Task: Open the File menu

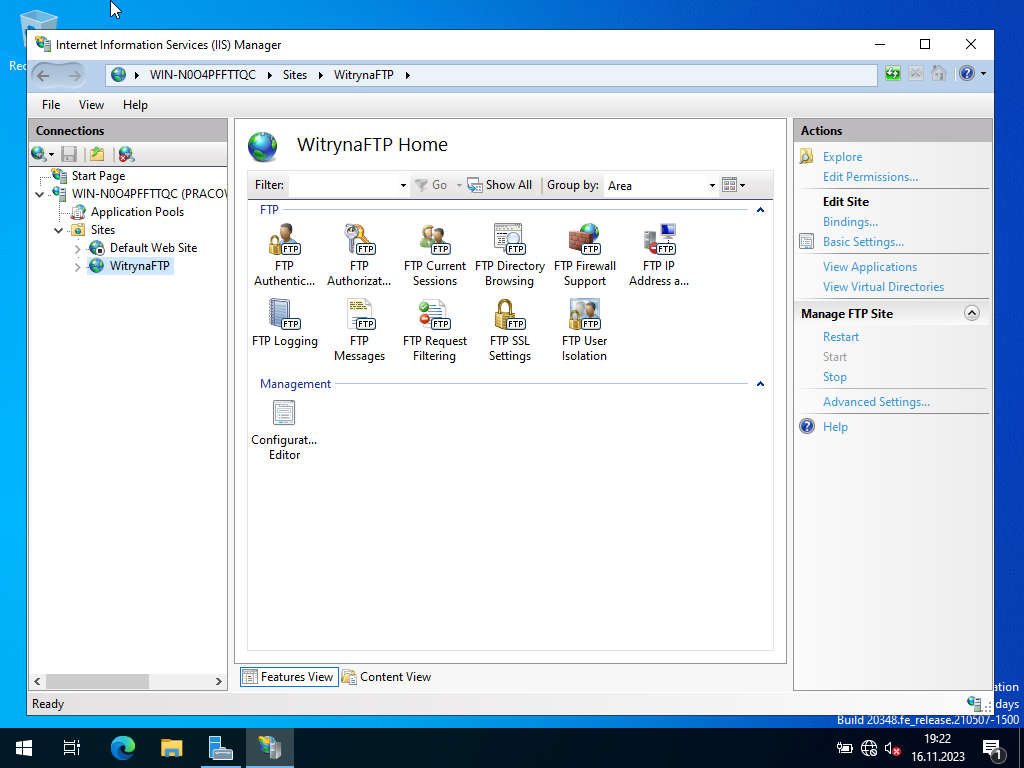Action: pyautogui.click(x=51, y=104)
